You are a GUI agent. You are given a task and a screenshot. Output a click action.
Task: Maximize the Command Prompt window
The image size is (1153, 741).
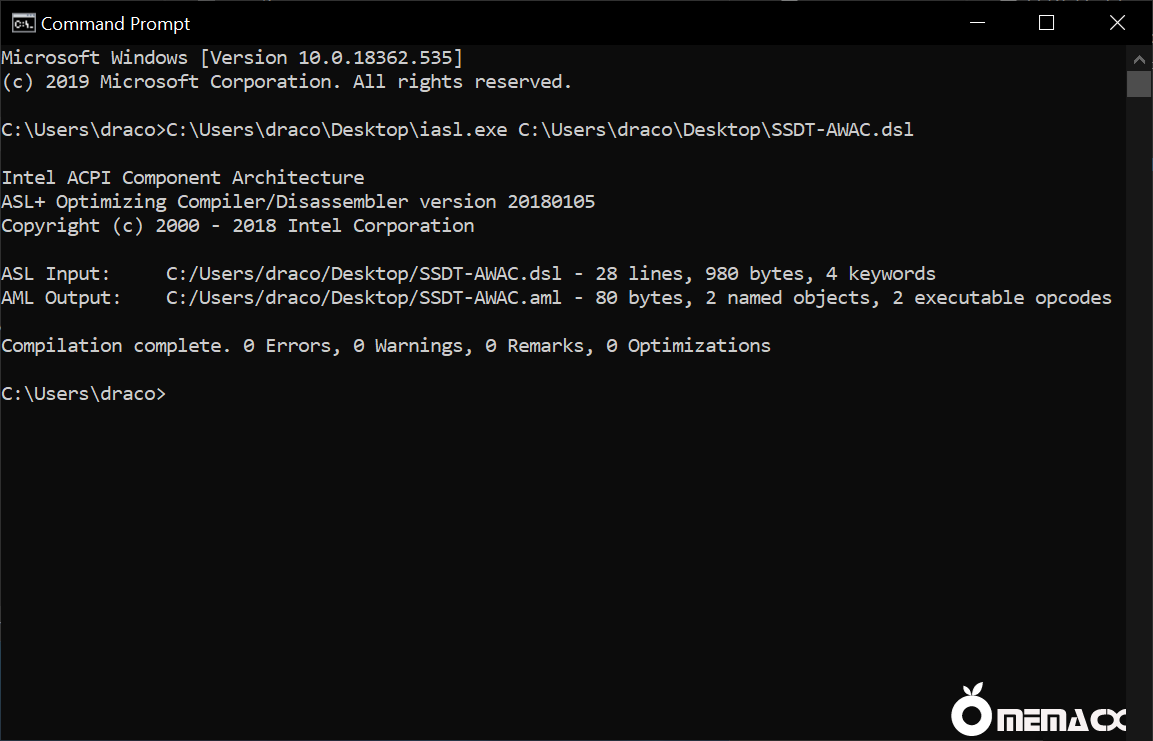(1046, 23)
